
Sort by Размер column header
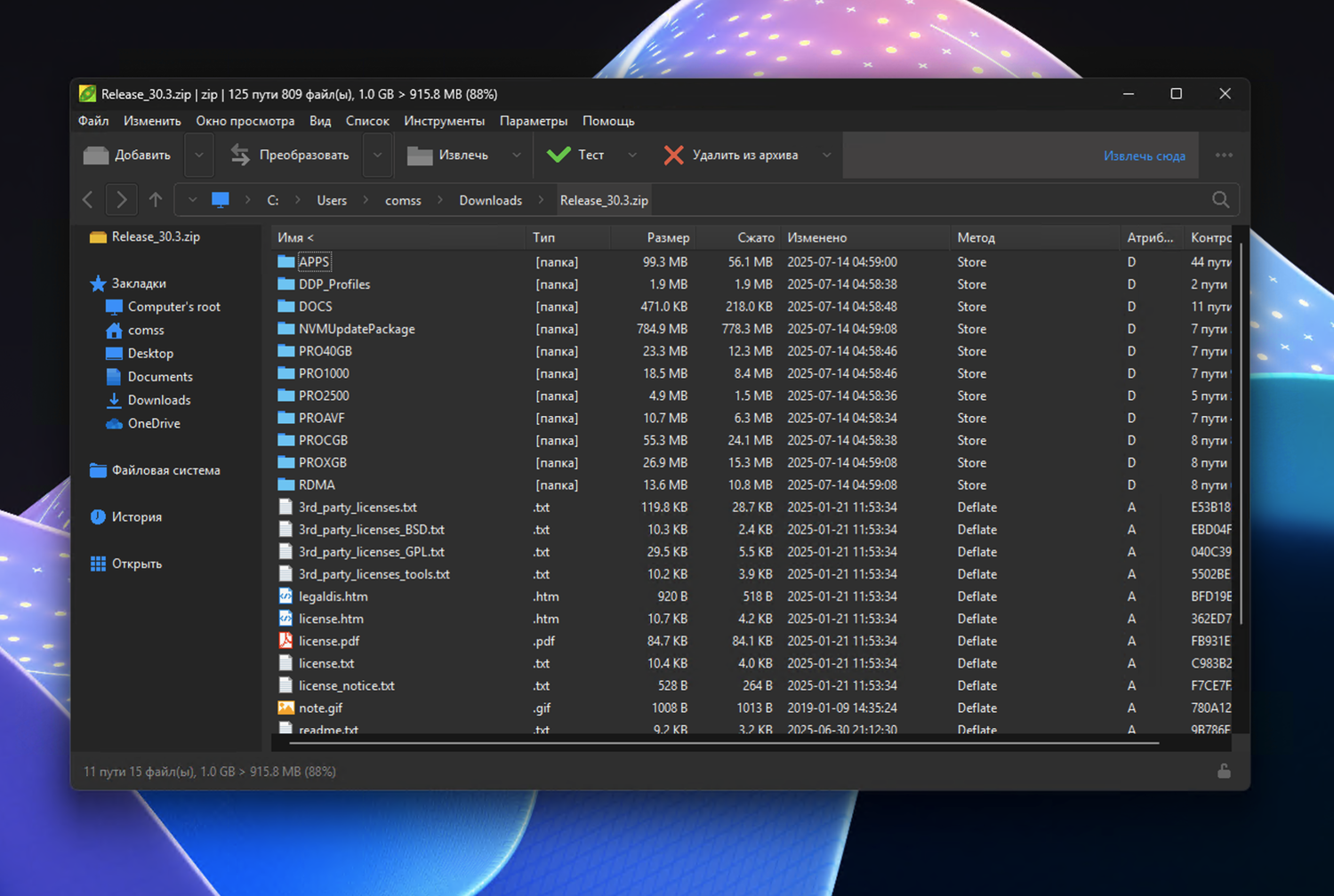(667, 238)
